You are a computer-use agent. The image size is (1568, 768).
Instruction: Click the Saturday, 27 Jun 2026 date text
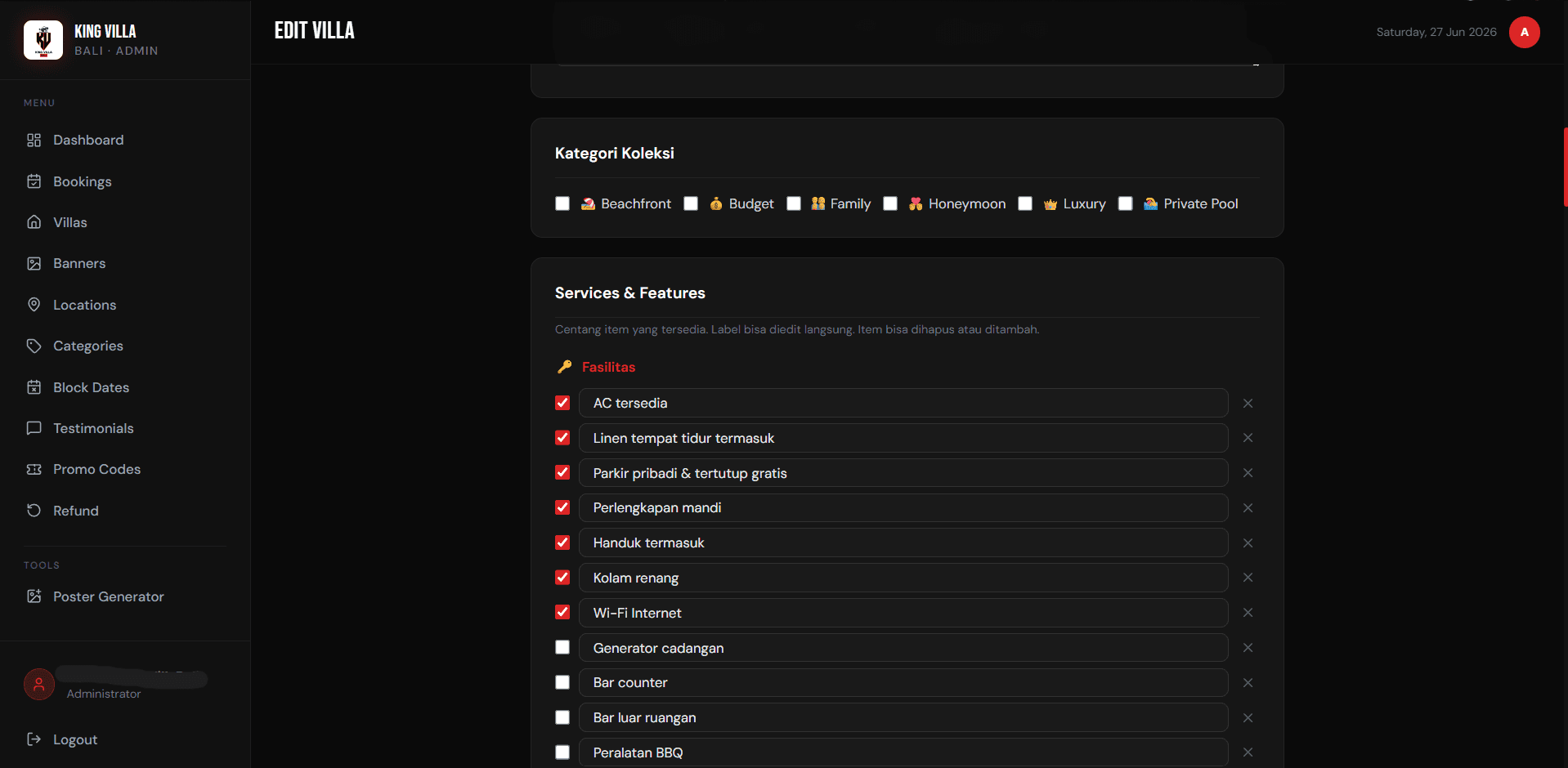point(1436,33)
